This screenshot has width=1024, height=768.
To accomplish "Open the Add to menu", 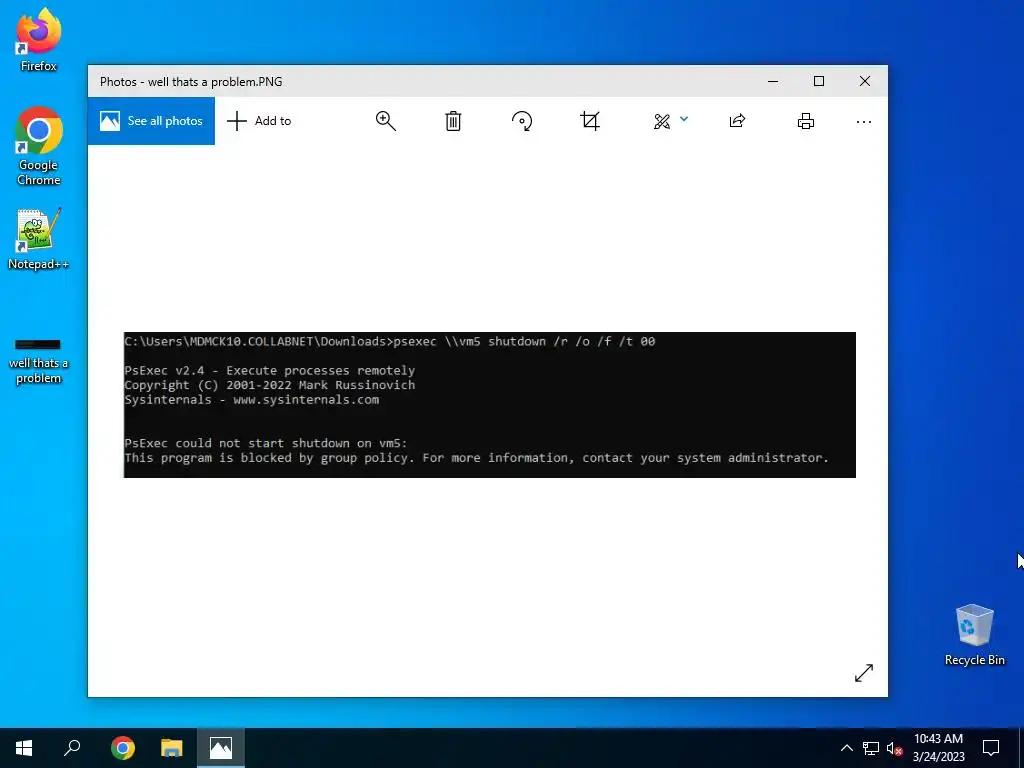I will (259, 121).
